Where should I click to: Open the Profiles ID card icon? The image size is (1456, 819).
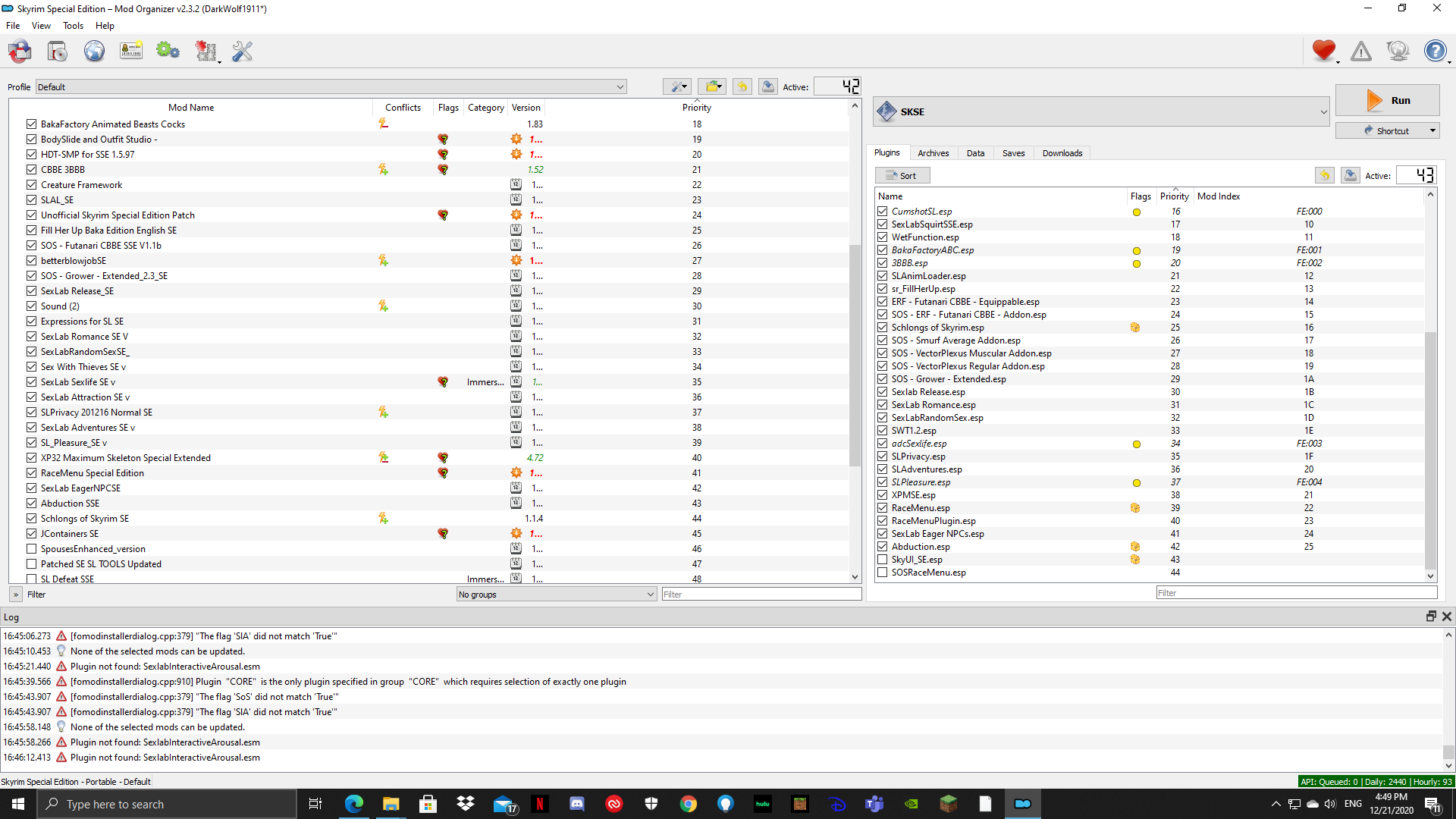(x=131, y=52)
